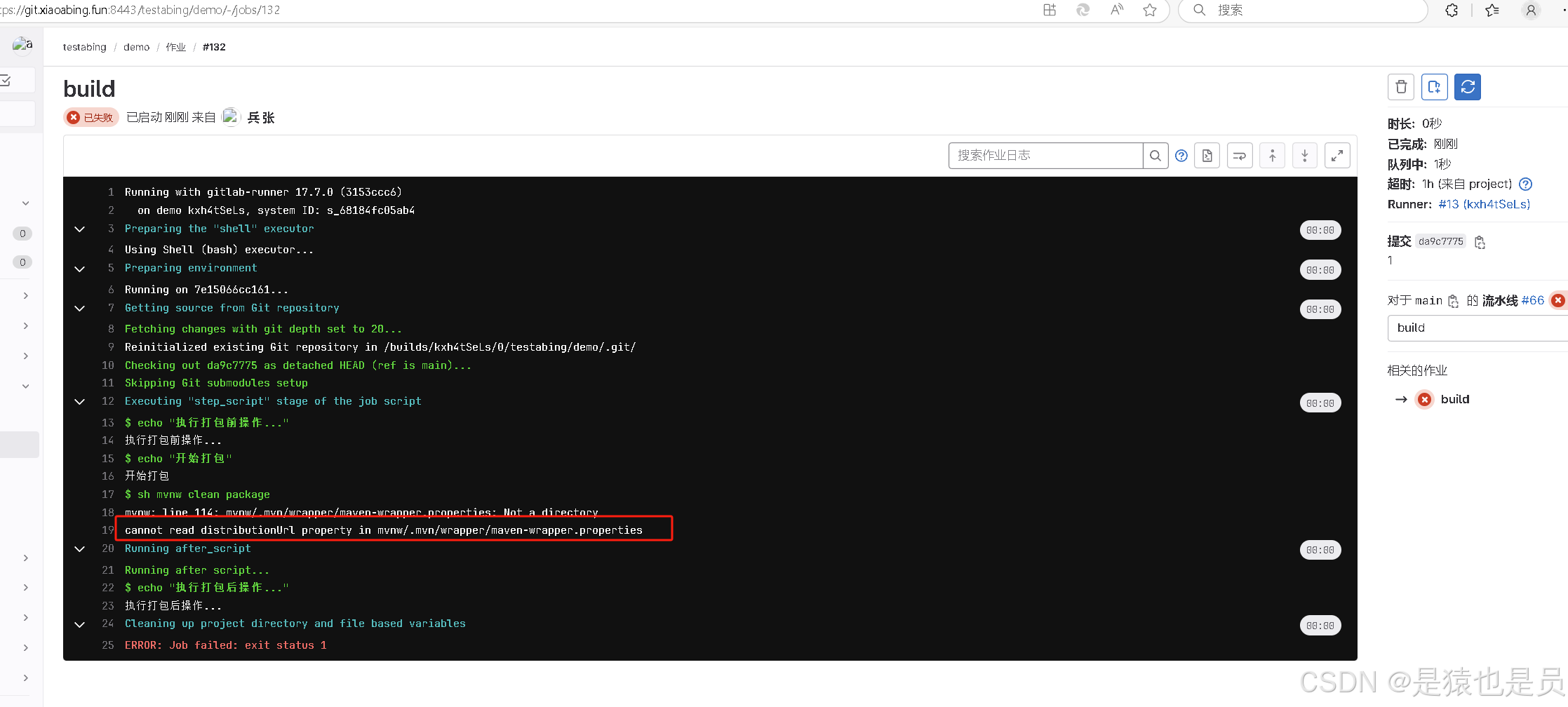
Task: Click the author name 兵张
Action: point(261,118)
